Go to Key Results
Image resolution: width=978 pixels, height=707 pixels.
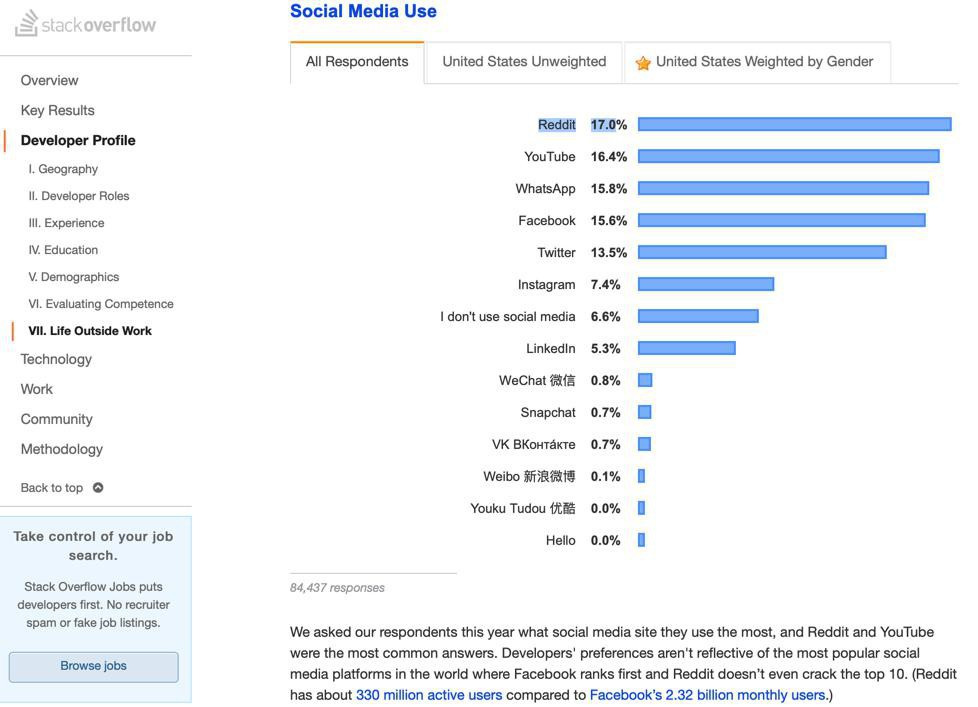(57, 110)
